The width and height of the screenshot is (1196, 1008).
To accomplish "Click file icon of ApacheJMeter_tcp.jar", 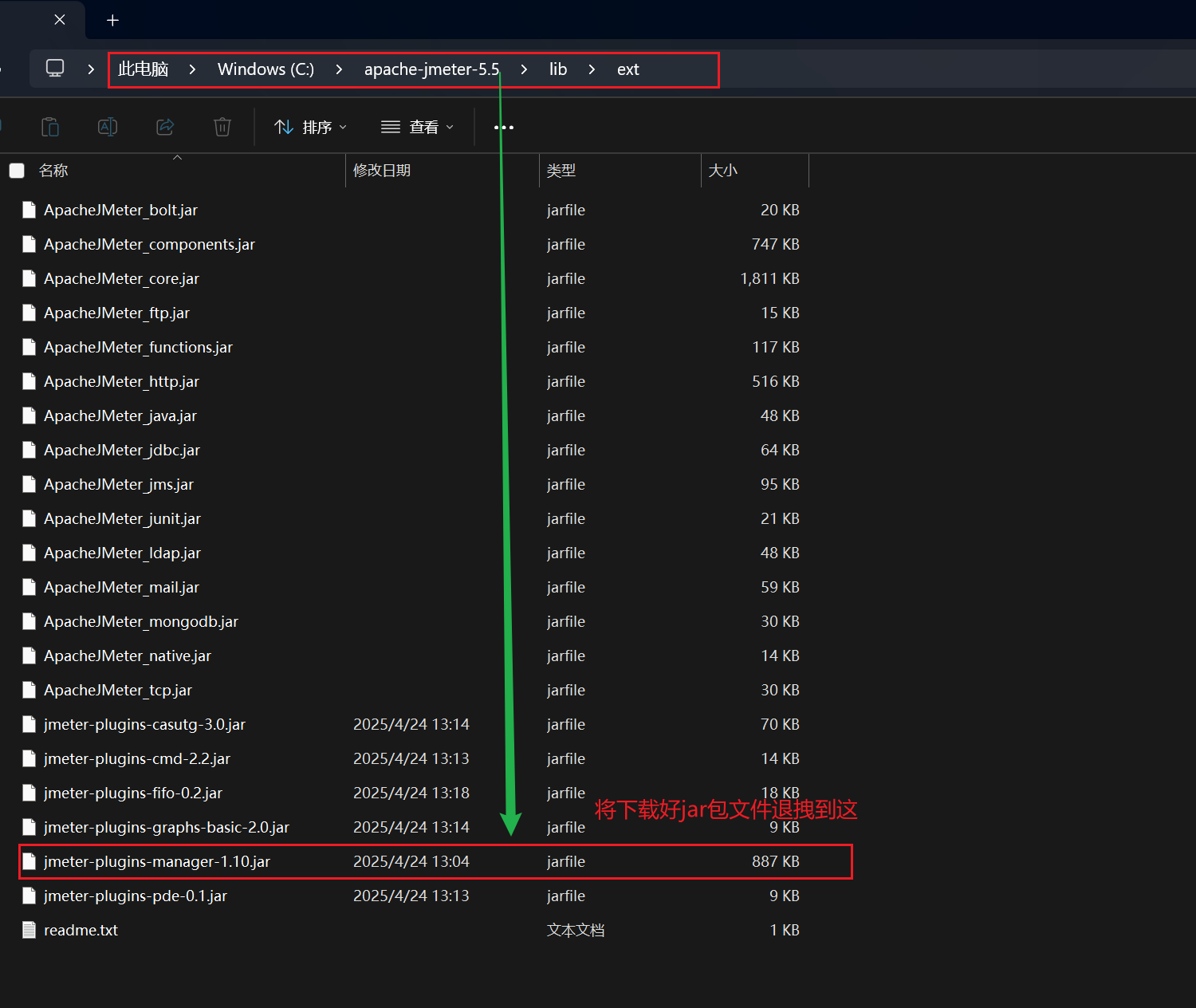I will coord(30,690).
